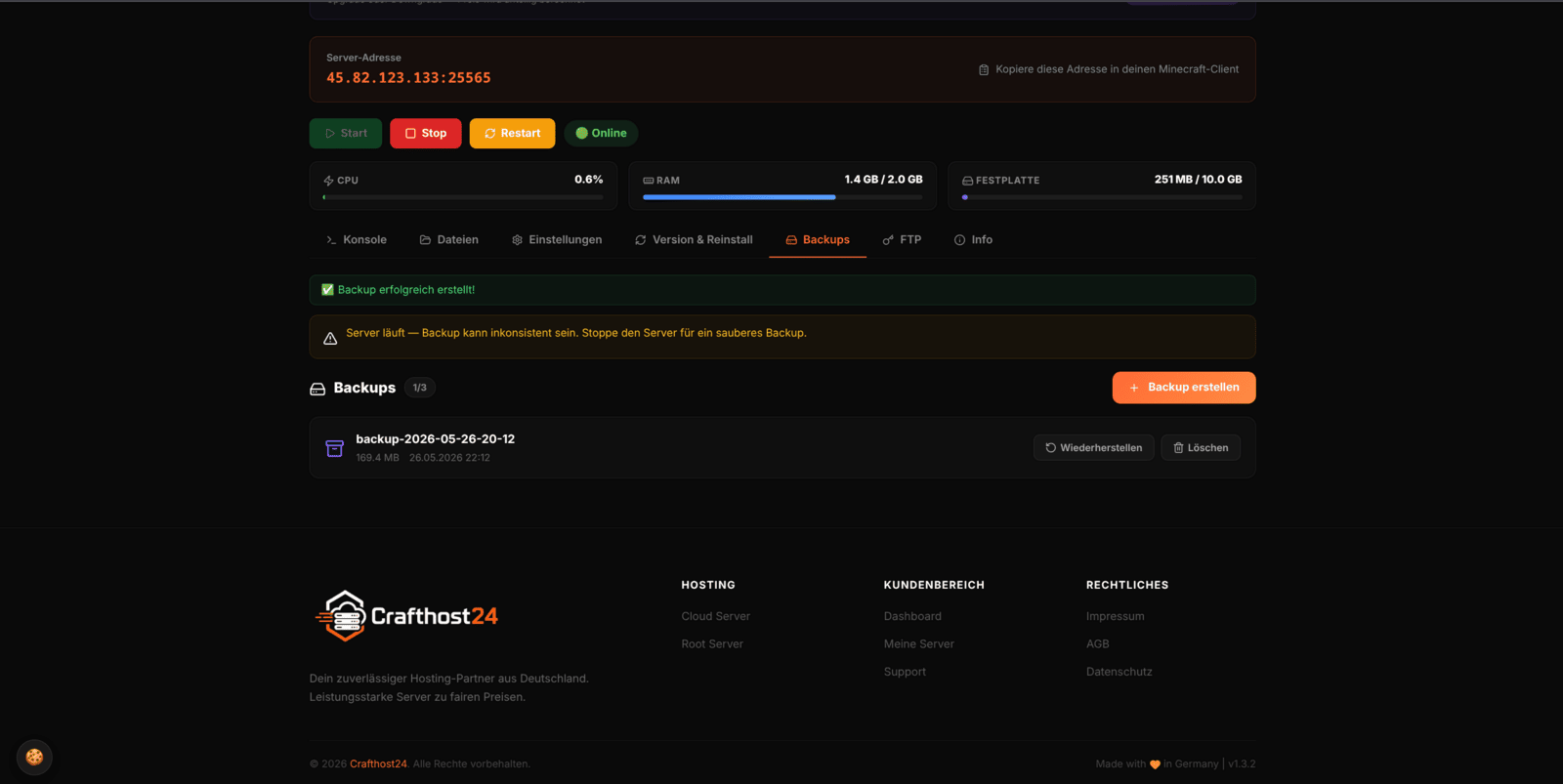The image size is (1563, 784).
Task: Open the Support footer link
Action: 905,672
